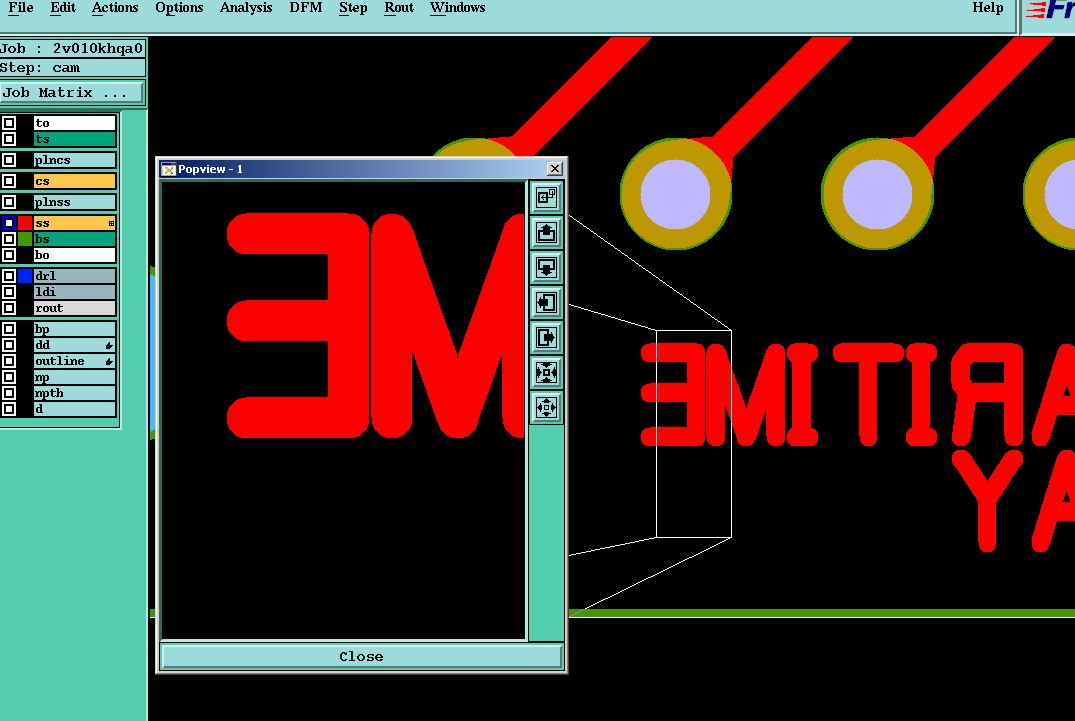This screenshot has height=721, width=1075.
Task: Select the layer named plnss
Action: coord(75,202)
